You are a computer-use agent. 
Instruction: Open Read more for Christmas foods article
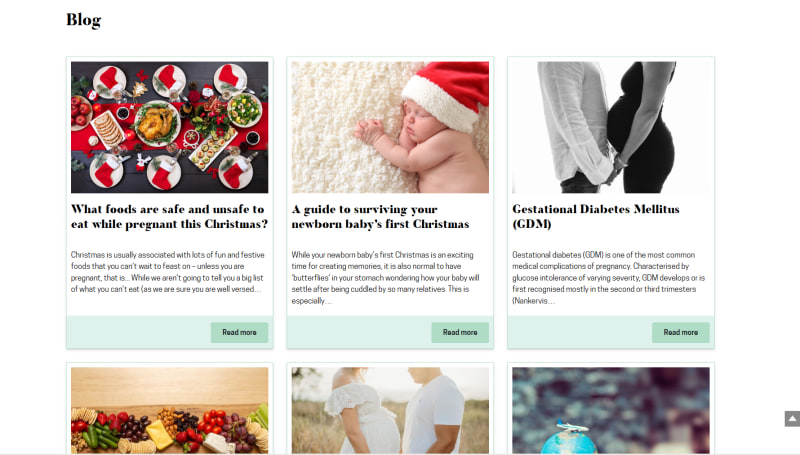point(239,332)
